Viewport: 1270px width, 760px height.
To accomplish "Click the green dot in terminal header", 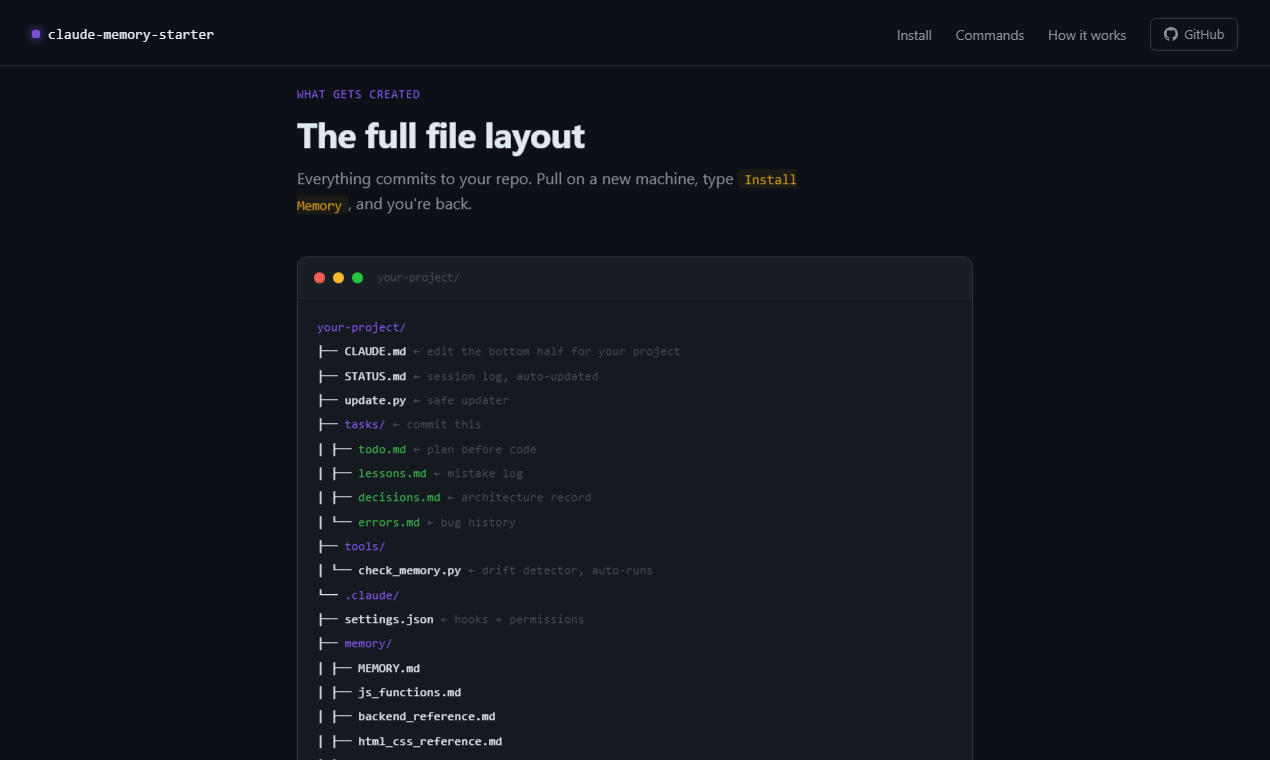I will point(358,278).
